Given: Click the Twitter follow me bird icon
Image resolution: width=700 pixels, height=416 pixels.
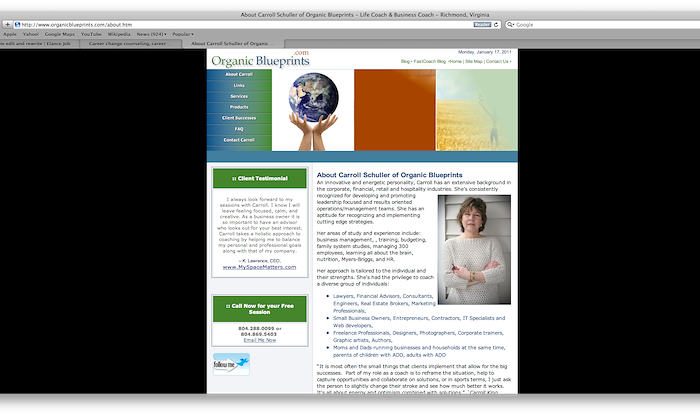Looking at the screenshot, I should [231, 364].
